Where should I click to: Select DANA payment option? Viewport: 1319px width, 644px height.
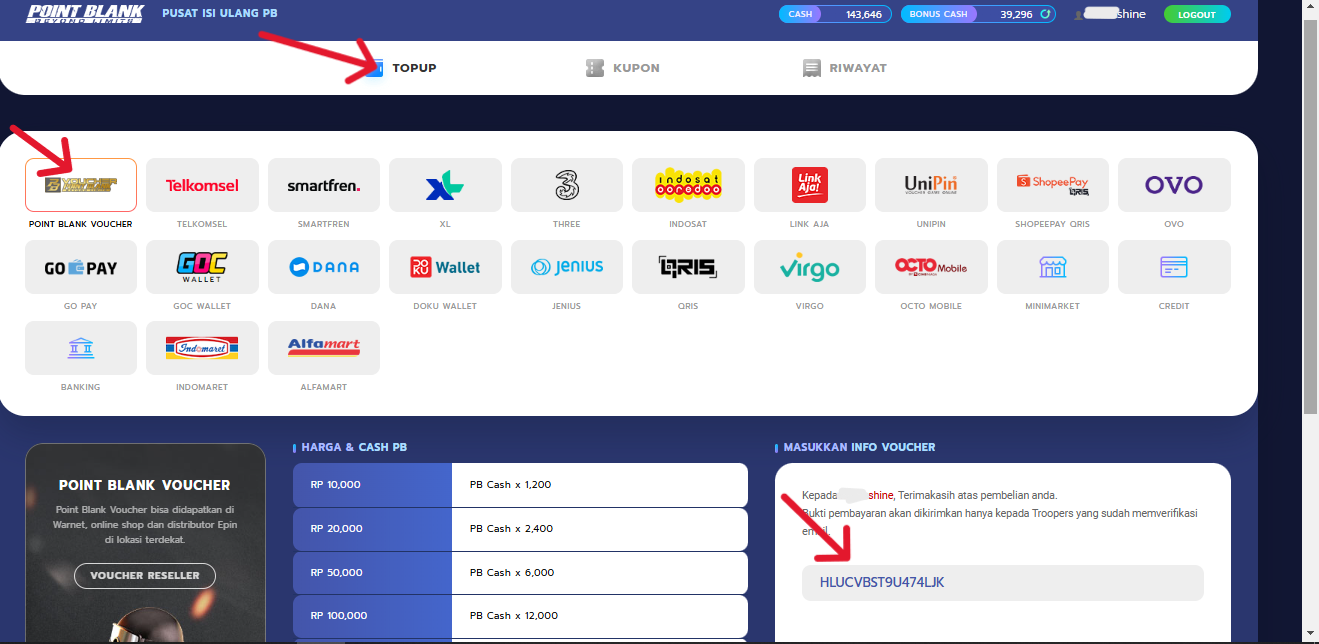coord(324,267)
